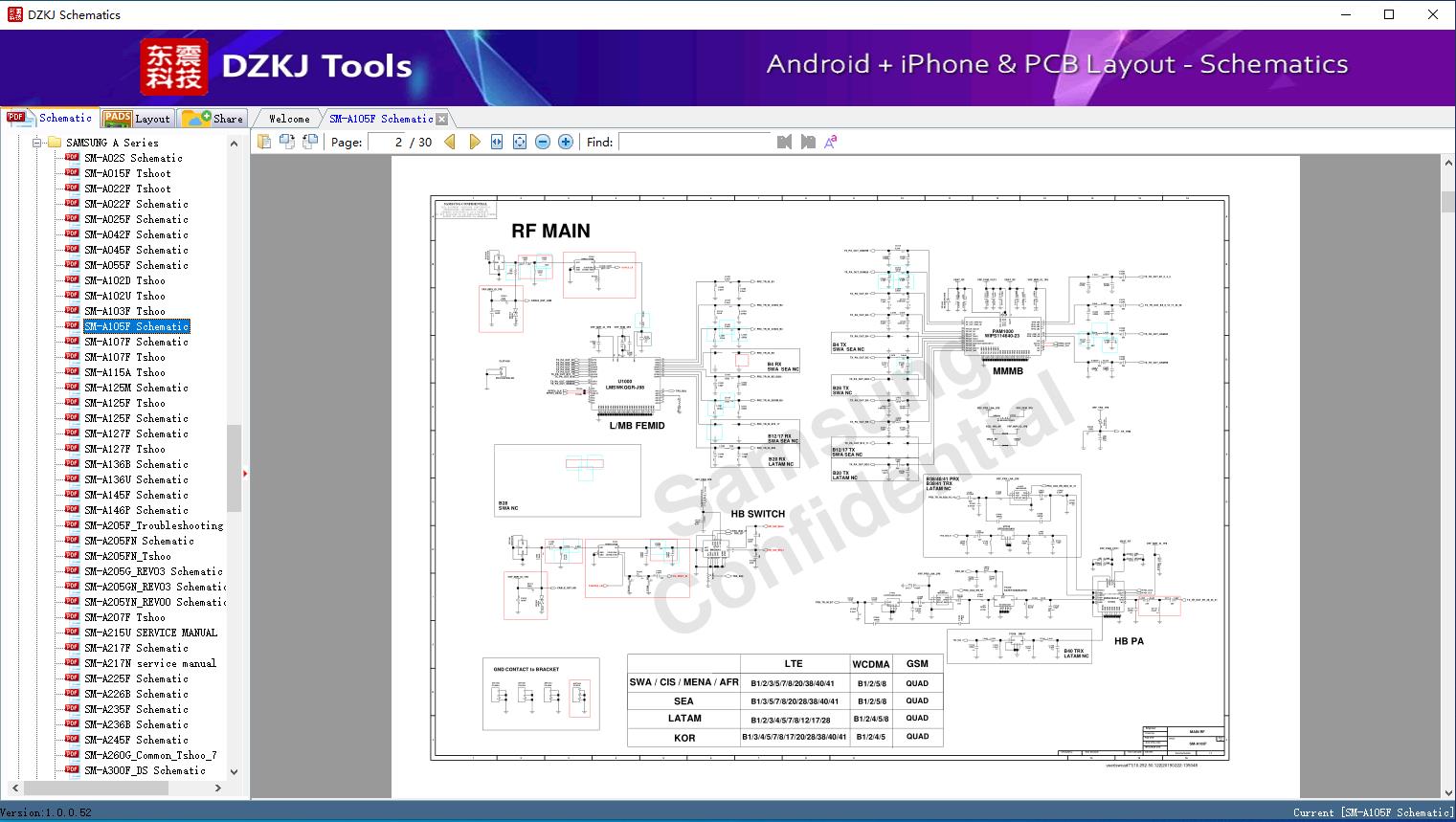Collapse the left panel via red splitter arrow

[245, 474]
